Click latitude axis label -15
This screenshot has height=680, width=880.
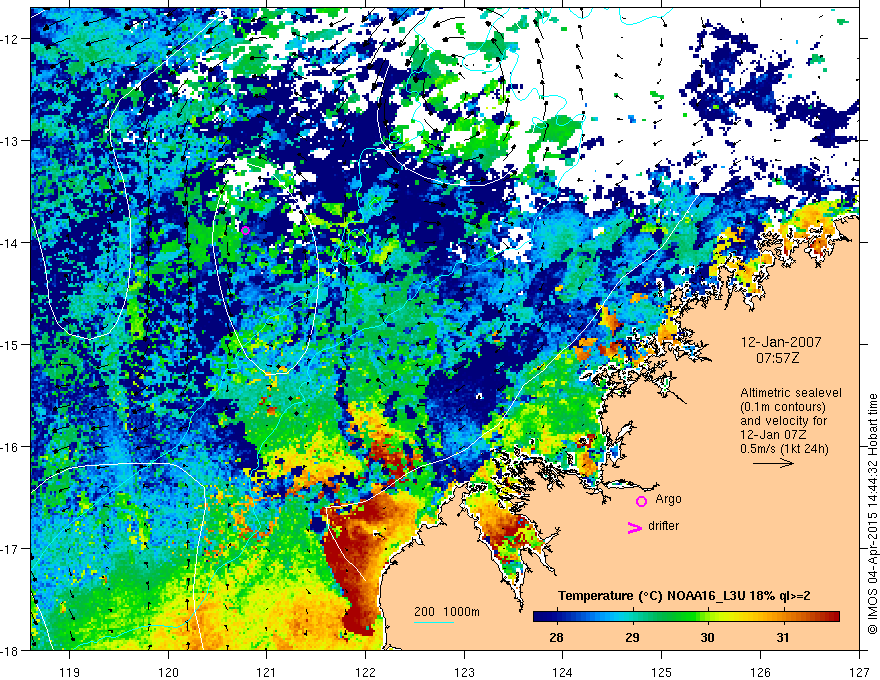point(12,344)
